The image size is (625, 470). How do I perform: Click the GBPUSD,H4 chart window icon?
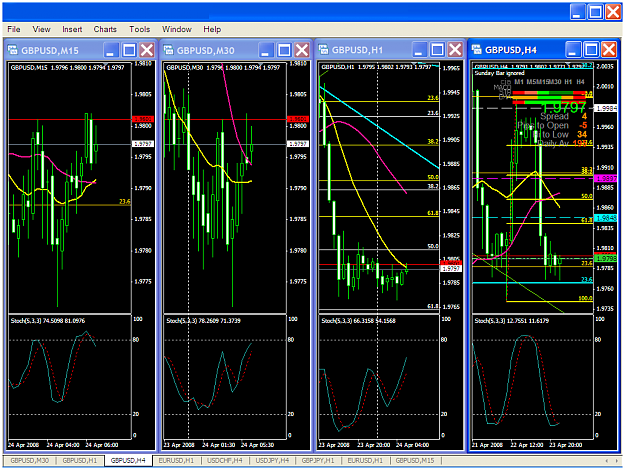(476, 49)
